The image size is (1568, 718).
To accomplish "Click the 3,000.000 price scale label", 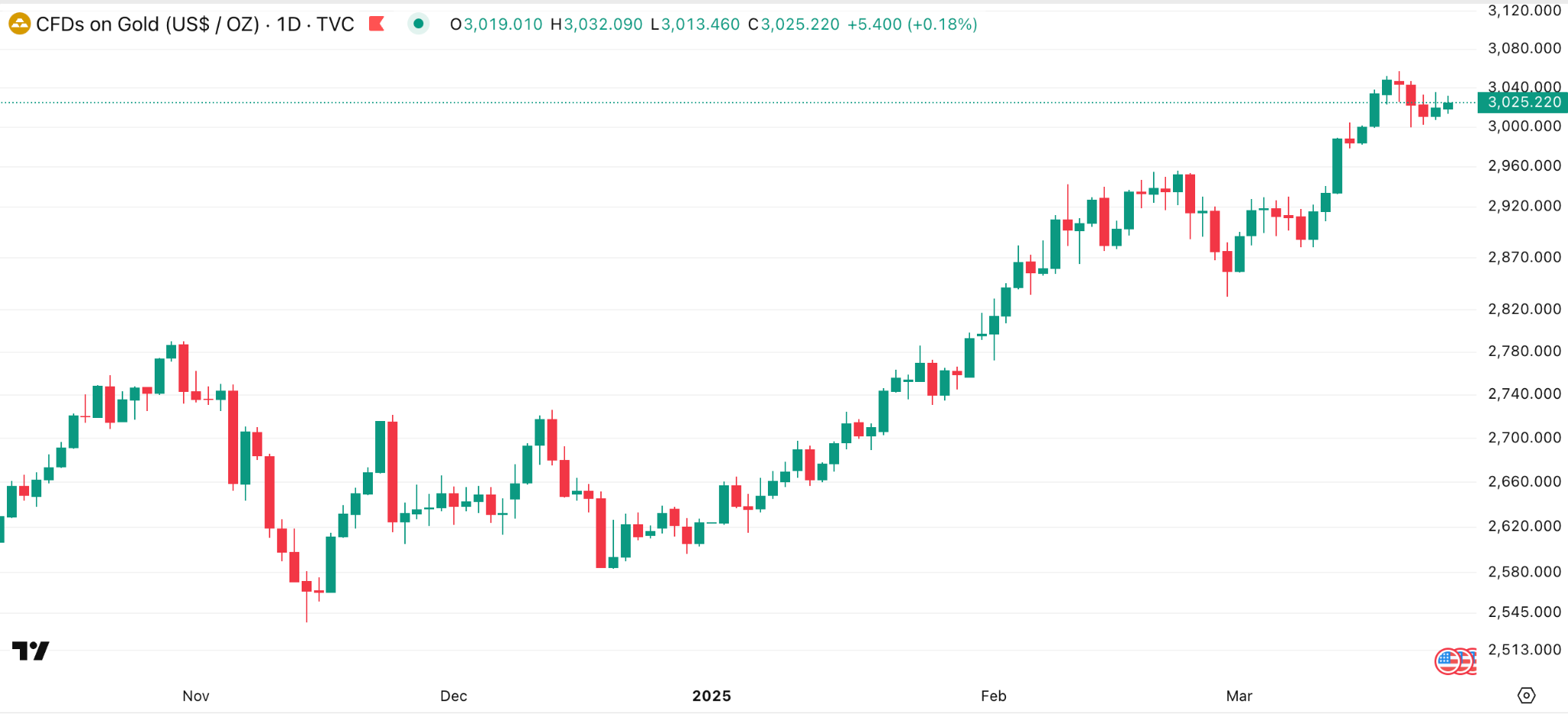I will [1524, 126].
